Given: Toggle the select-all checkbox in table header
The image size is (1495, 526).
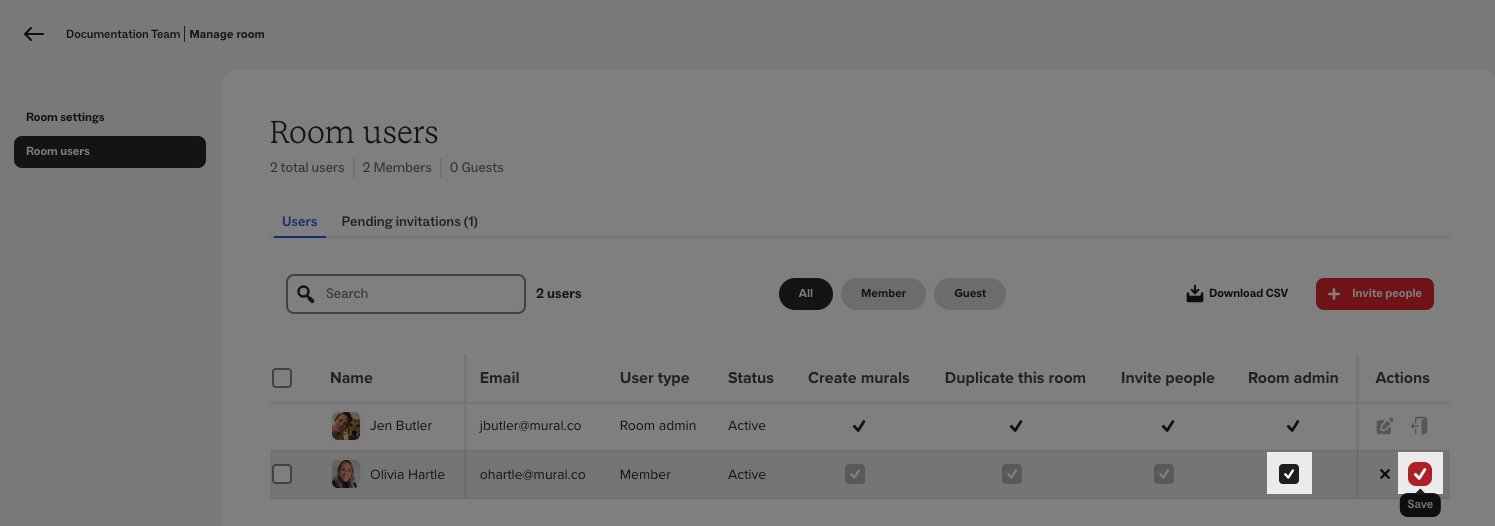Looking at the screenshot, I should pyautogui.click(x=282, y=378).
